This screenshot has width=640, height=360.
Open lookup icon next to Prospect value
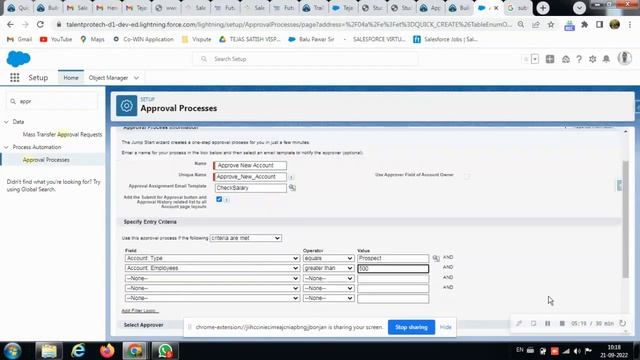(x=436, y=258)
